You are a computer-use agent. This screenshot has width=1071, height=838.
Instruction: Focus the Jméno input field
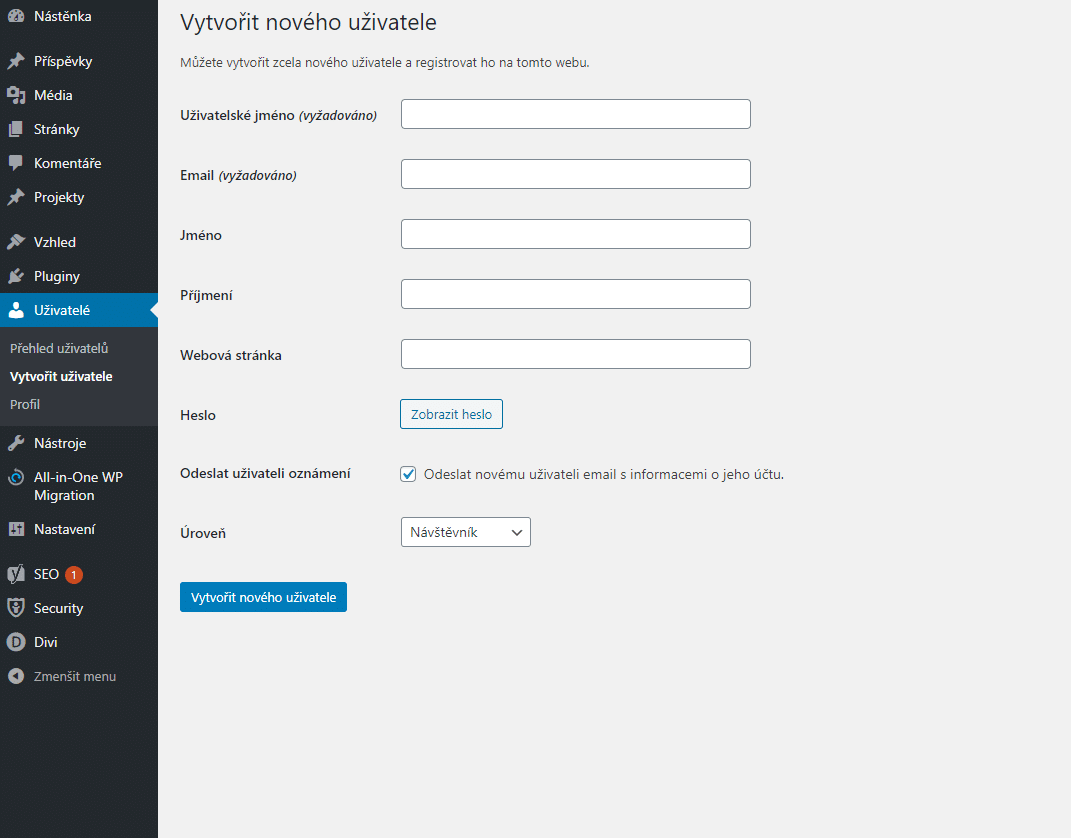pyautogui.click(x=576, y=234)
